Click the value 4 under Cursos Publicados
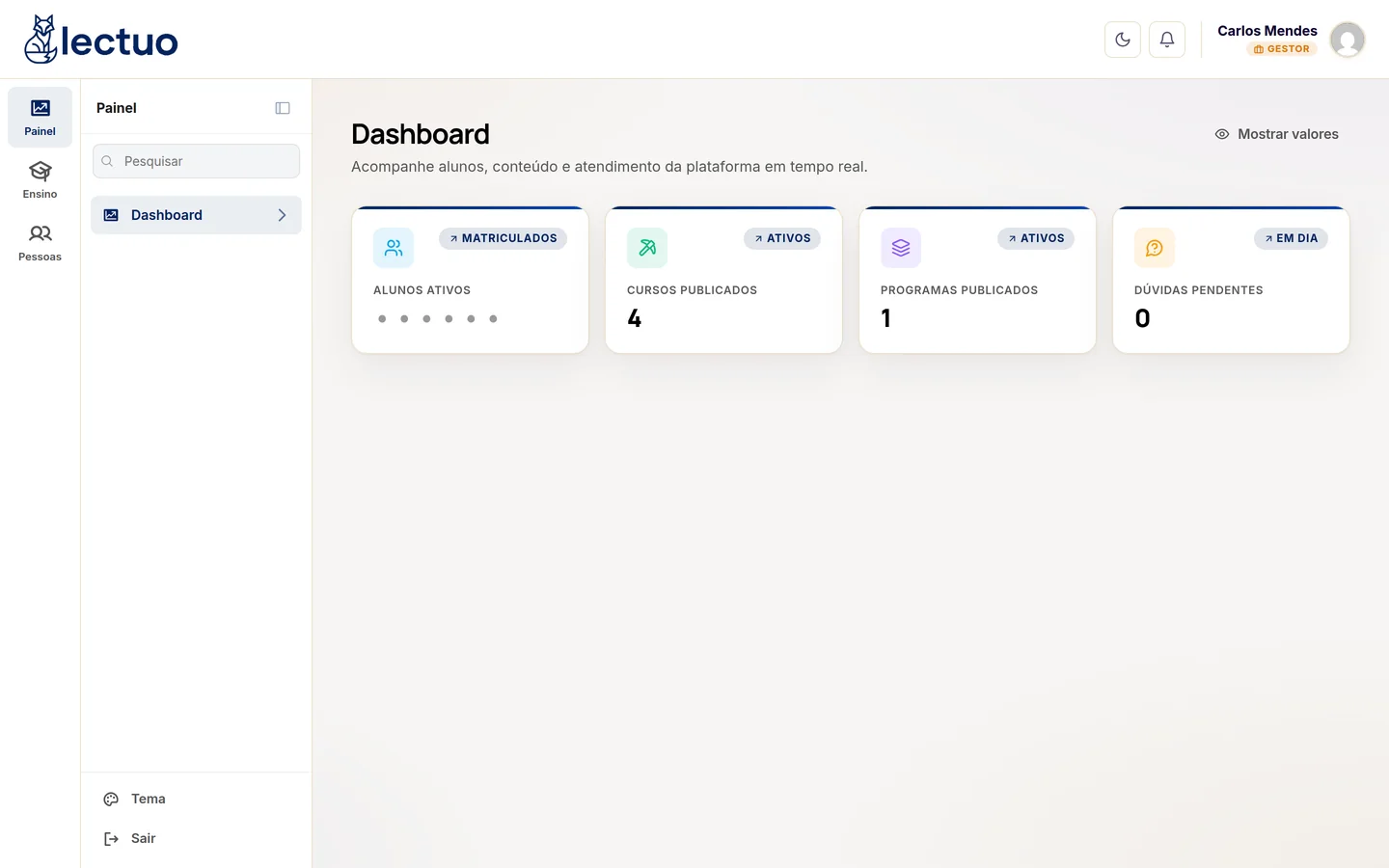 (x=635, y=318)
